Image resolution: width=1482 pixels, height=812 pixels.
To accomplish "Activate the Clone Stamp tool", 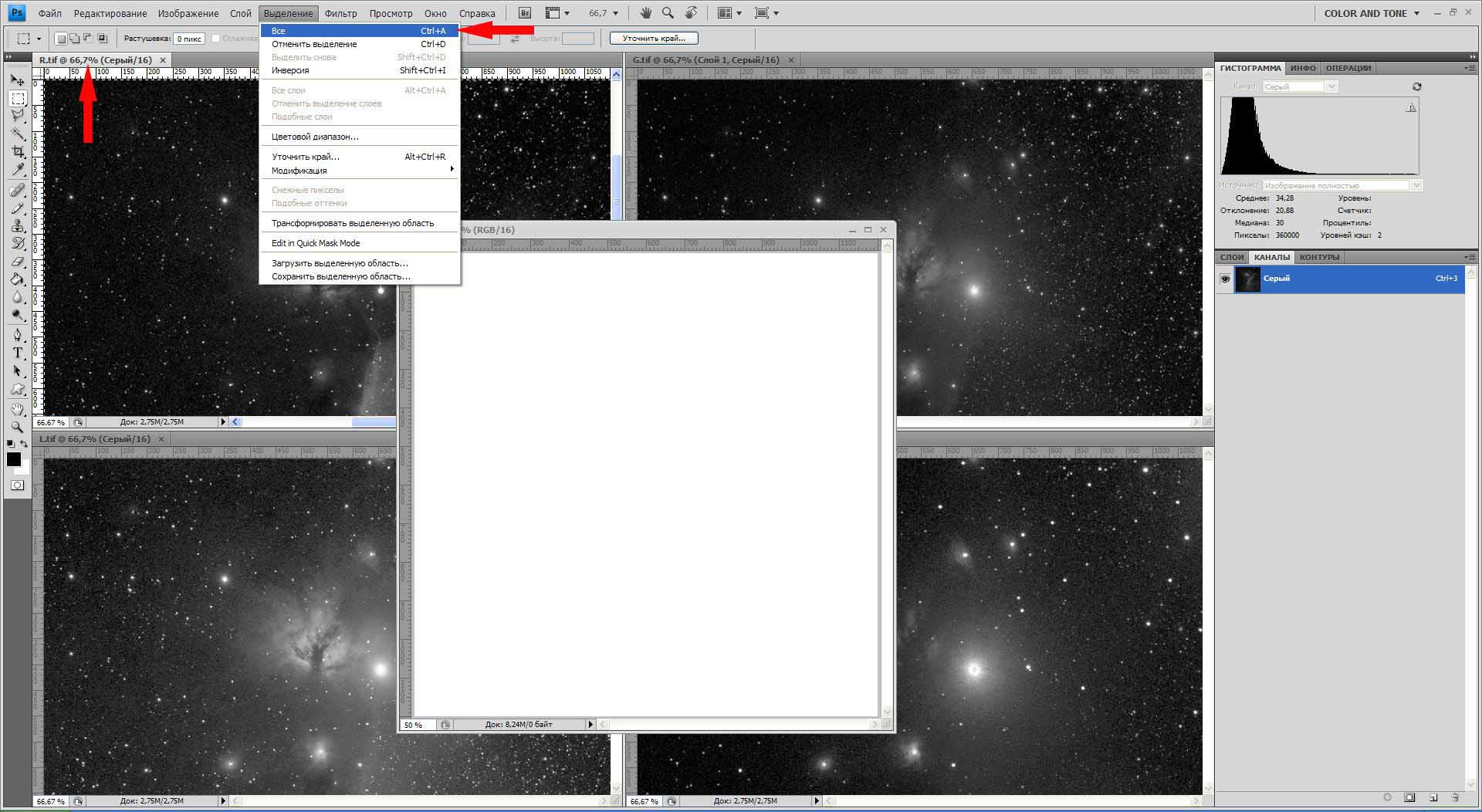I will 18,225.
